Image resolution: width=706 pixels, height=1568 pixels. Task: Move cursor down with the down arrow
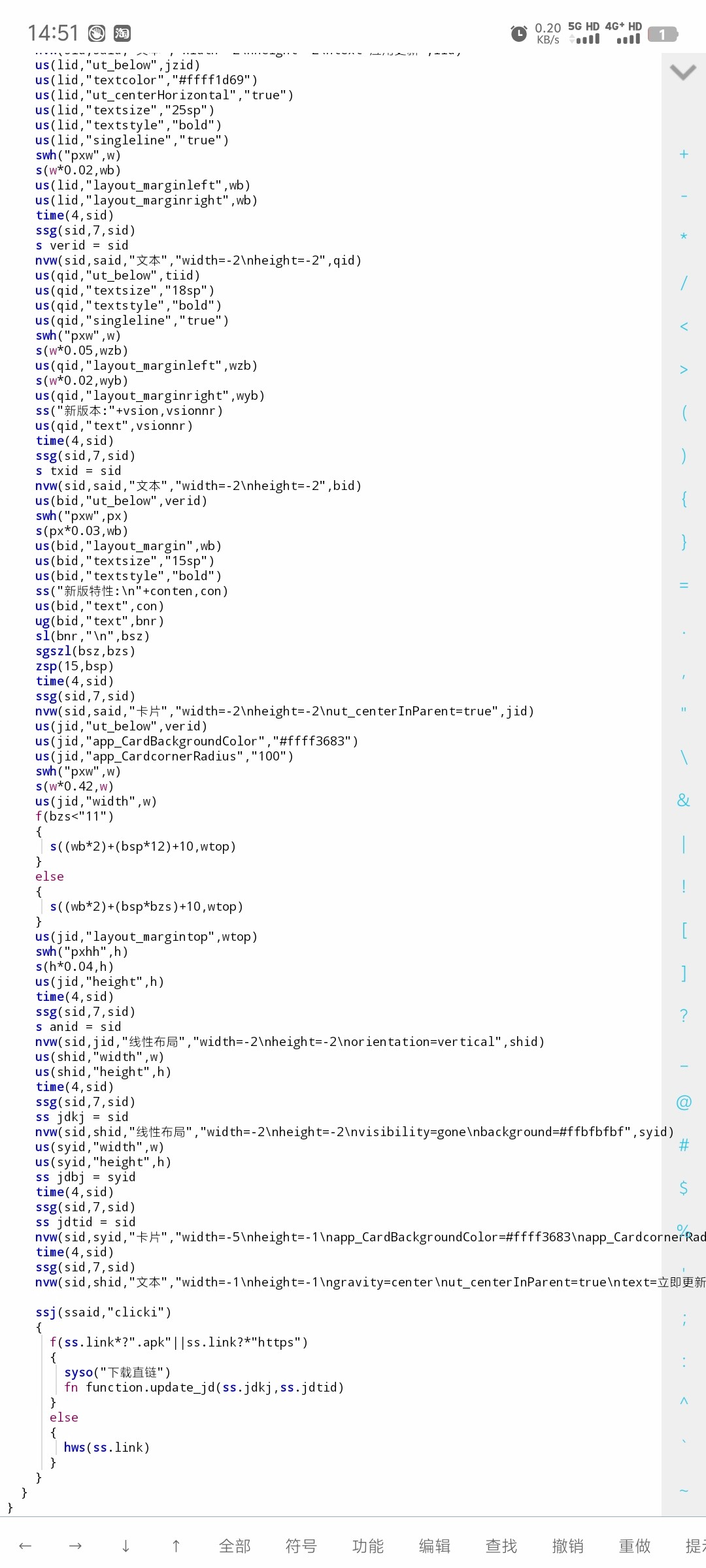(x=126, y=1546)
